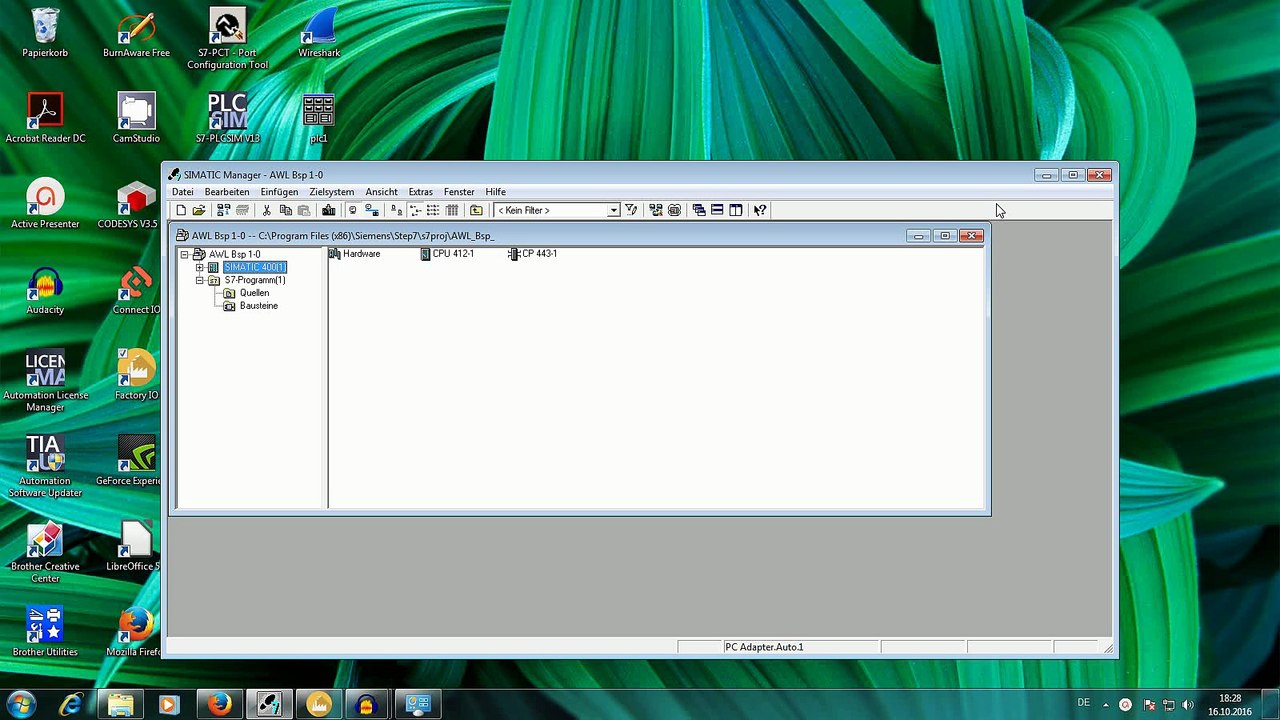
Task: Select the Bausteine folder in tree
Action: [259, 306]
